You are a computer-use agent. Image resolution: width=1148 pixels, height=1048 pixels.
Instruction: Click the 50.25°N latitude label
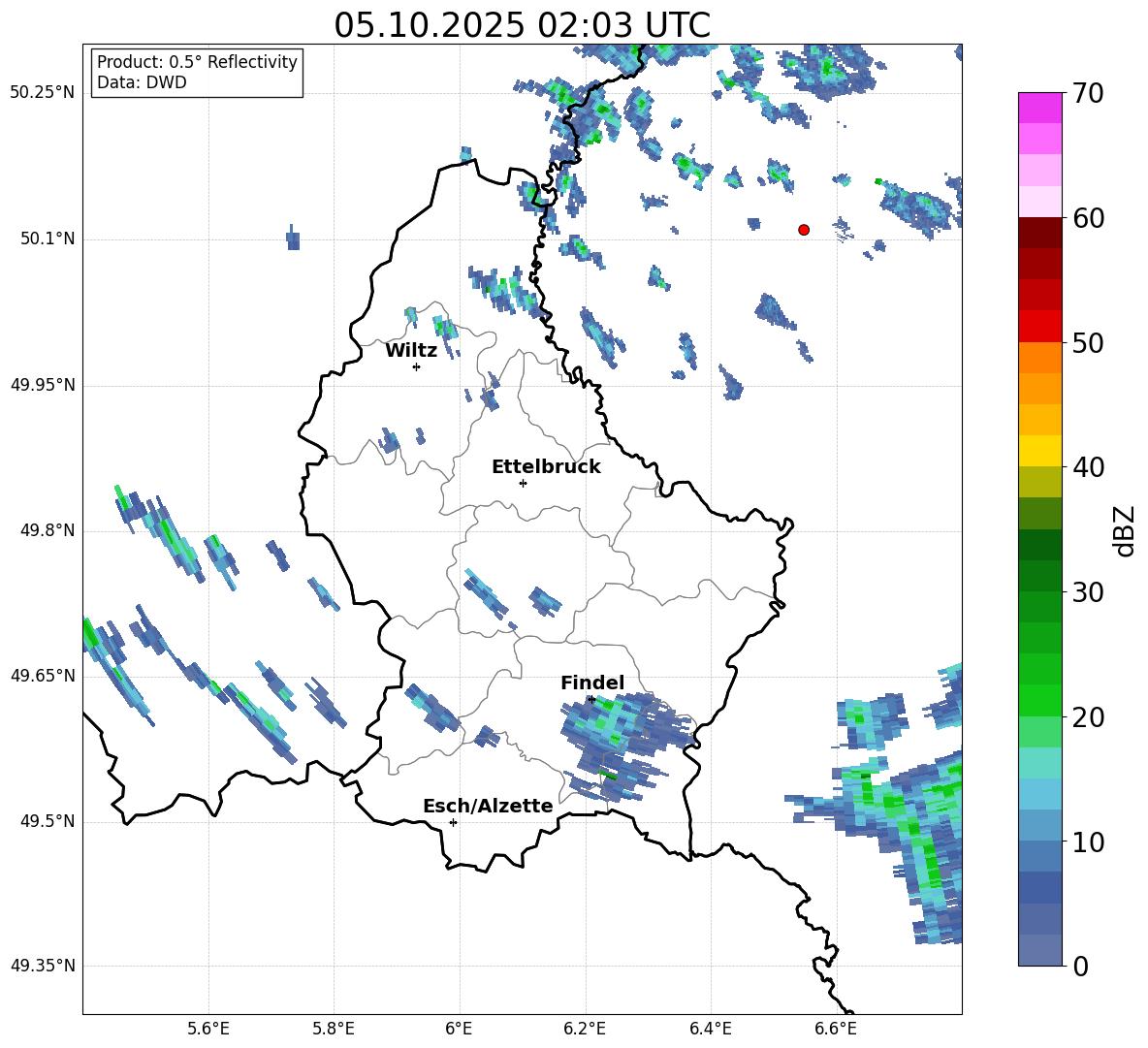coord(43,93)
